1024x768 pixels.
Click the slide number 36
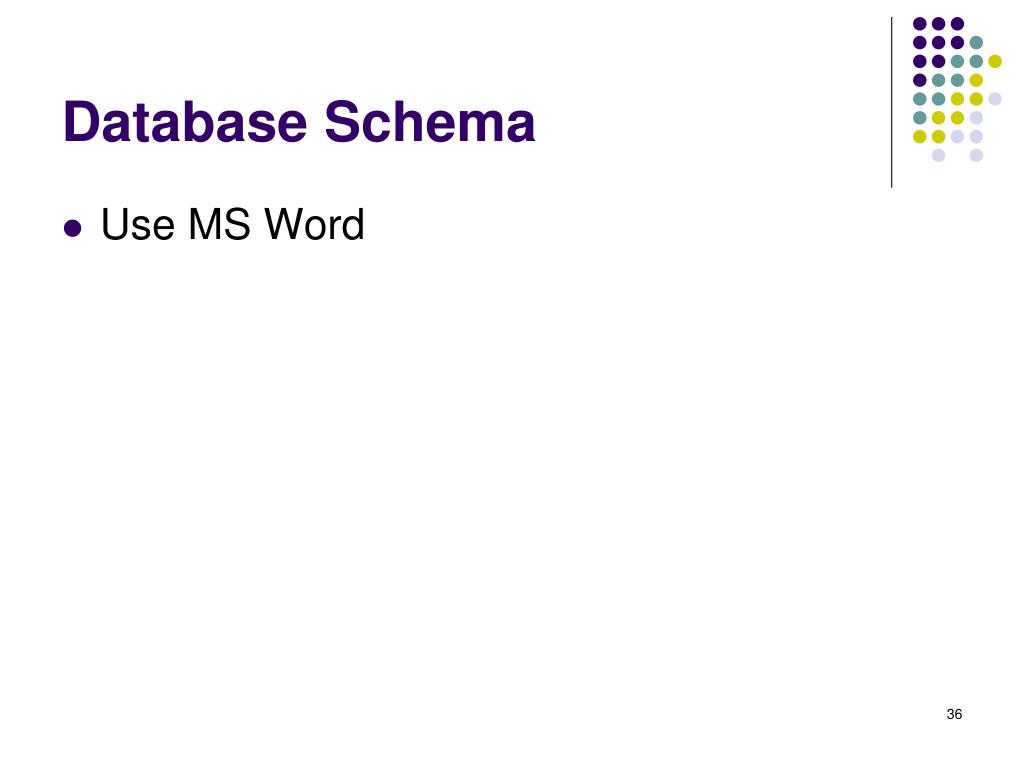click(x=954, y=714)
